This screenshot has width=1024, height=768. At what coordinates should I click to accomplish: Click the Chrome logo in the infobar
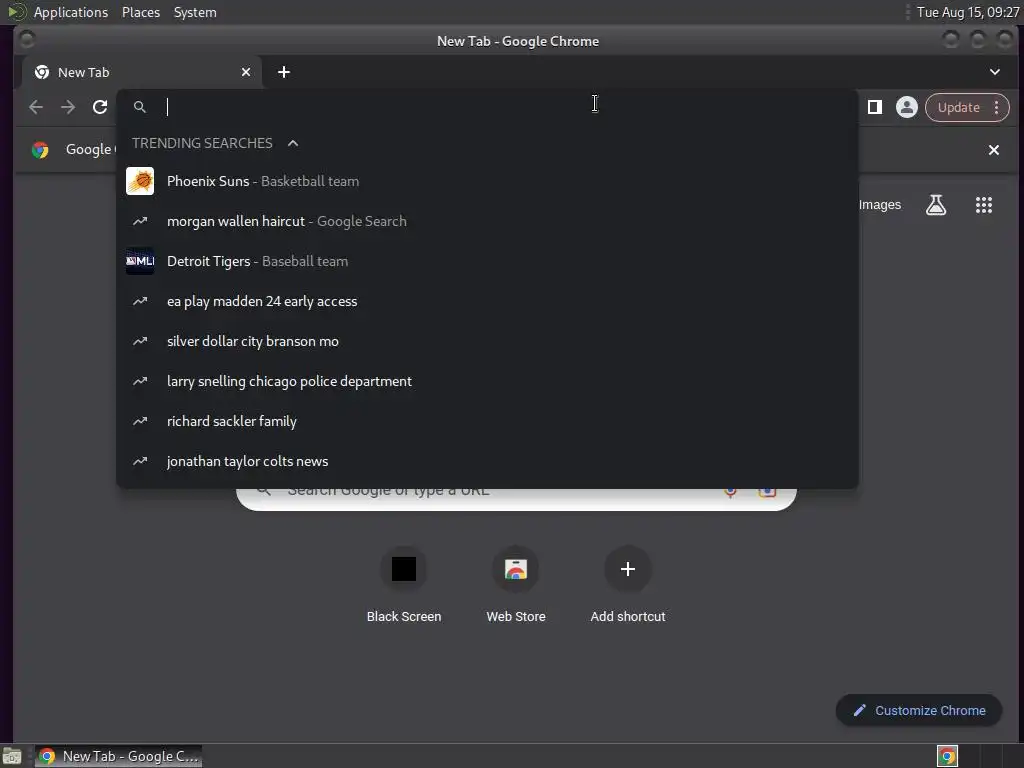[x=40, y=150]
